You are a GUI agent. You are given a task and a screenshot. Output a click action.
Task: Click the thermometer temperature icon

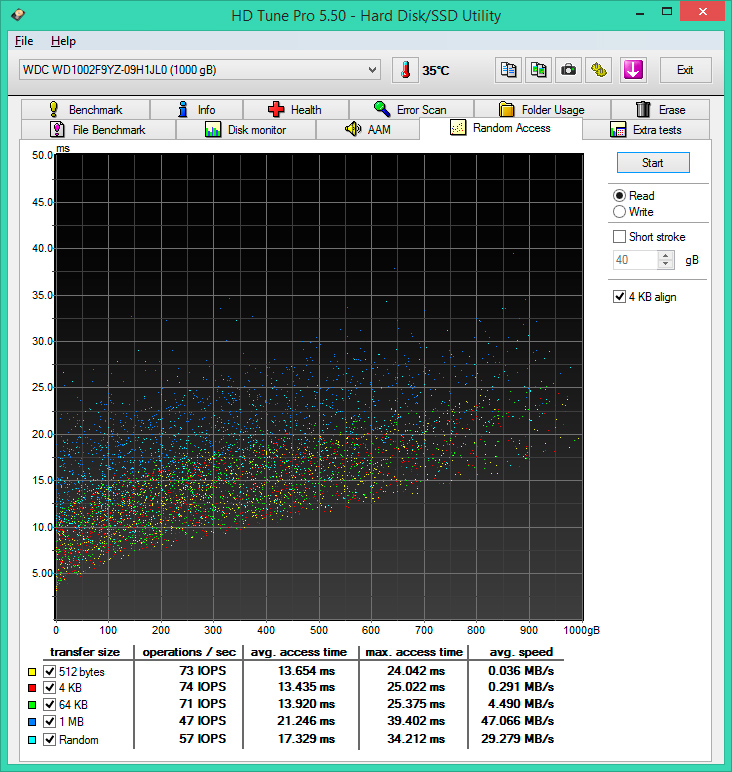(x=405, y=70)
